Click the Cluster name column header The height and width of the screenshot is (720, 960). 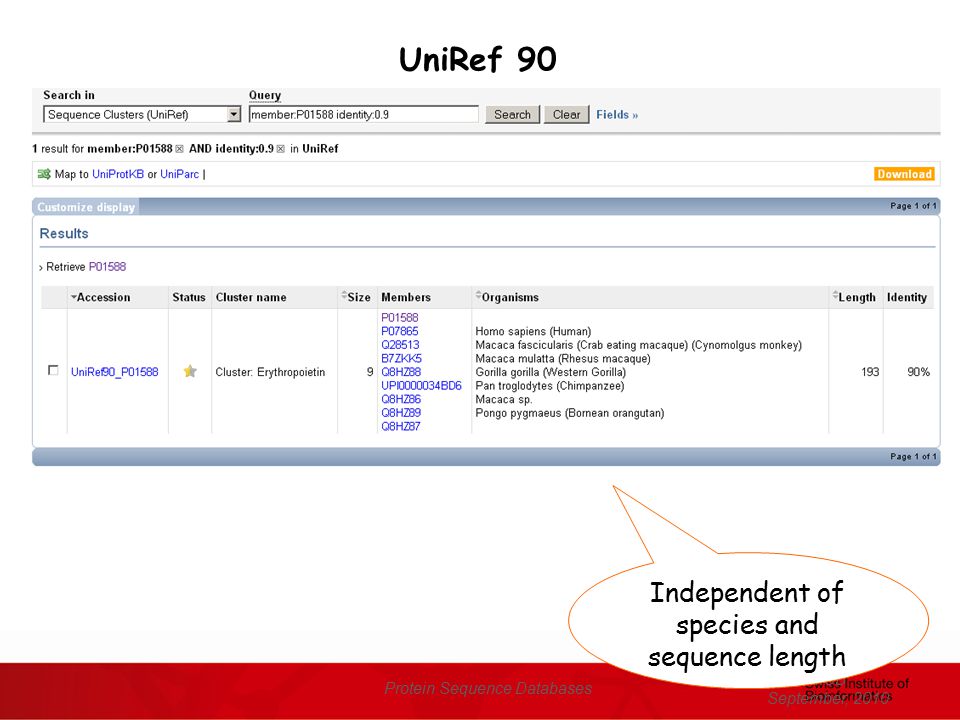[x=251, y=297]
